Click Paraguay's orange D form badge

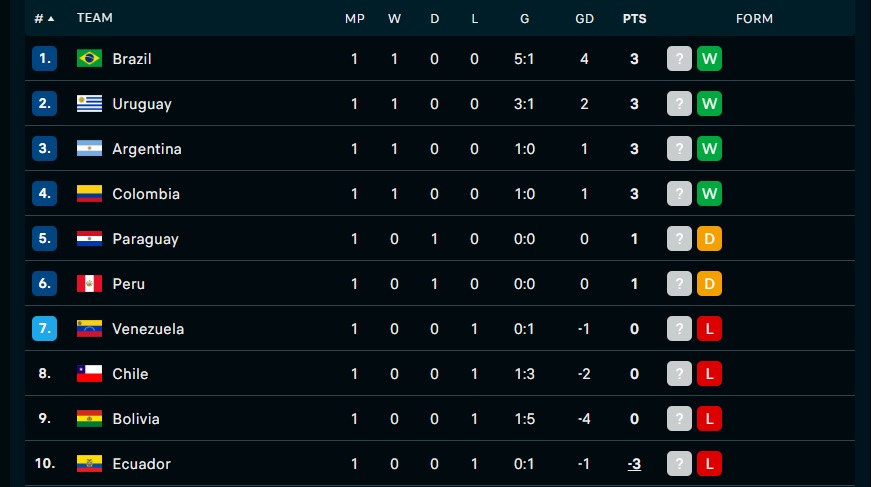point(709,239)
